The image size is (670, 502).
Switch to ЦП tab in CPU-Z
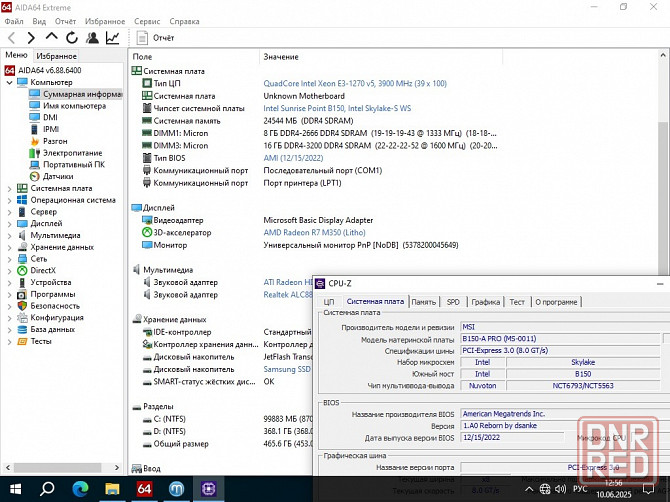pyautogui.click(x=329, y=302)
